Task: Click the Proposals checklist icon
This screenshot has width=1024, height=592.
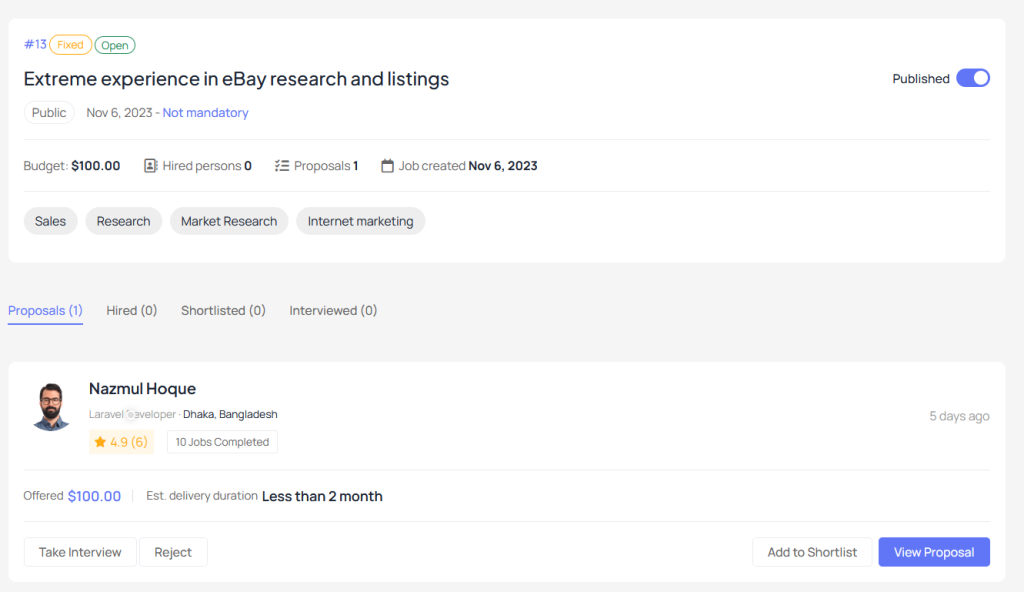Action: pyautogui.click(x=281, y=166)
